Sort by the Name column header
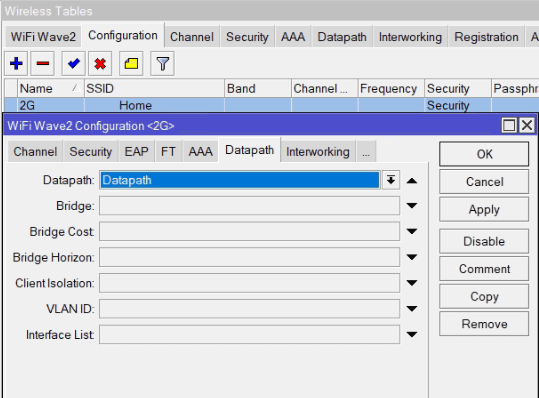This screenshot has width=539, height=398. click(51, 89)
